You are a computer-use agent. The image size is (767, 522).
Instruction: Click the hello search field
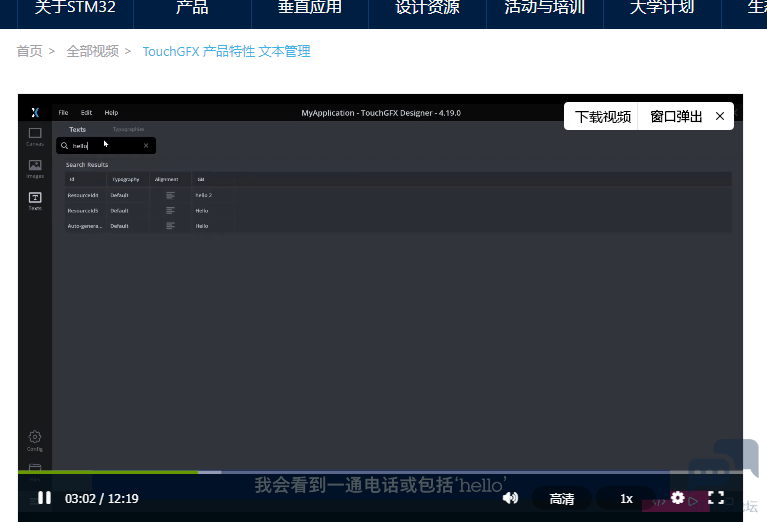106,145
